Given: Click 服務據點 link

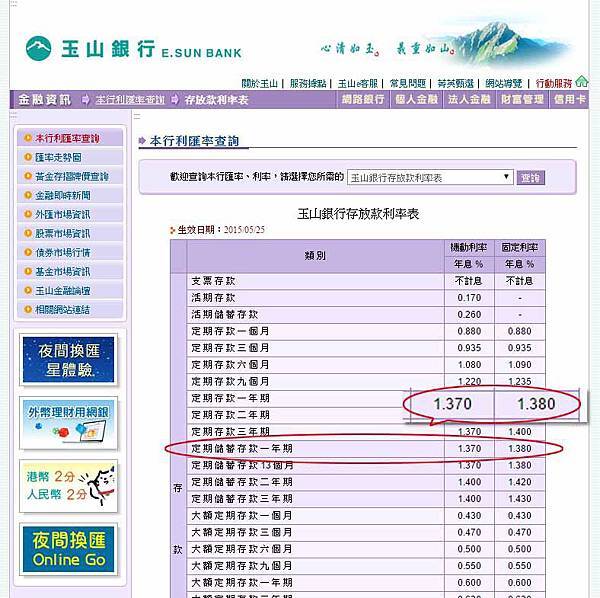Looking at the screenshot, I should [x=308, y=83].
